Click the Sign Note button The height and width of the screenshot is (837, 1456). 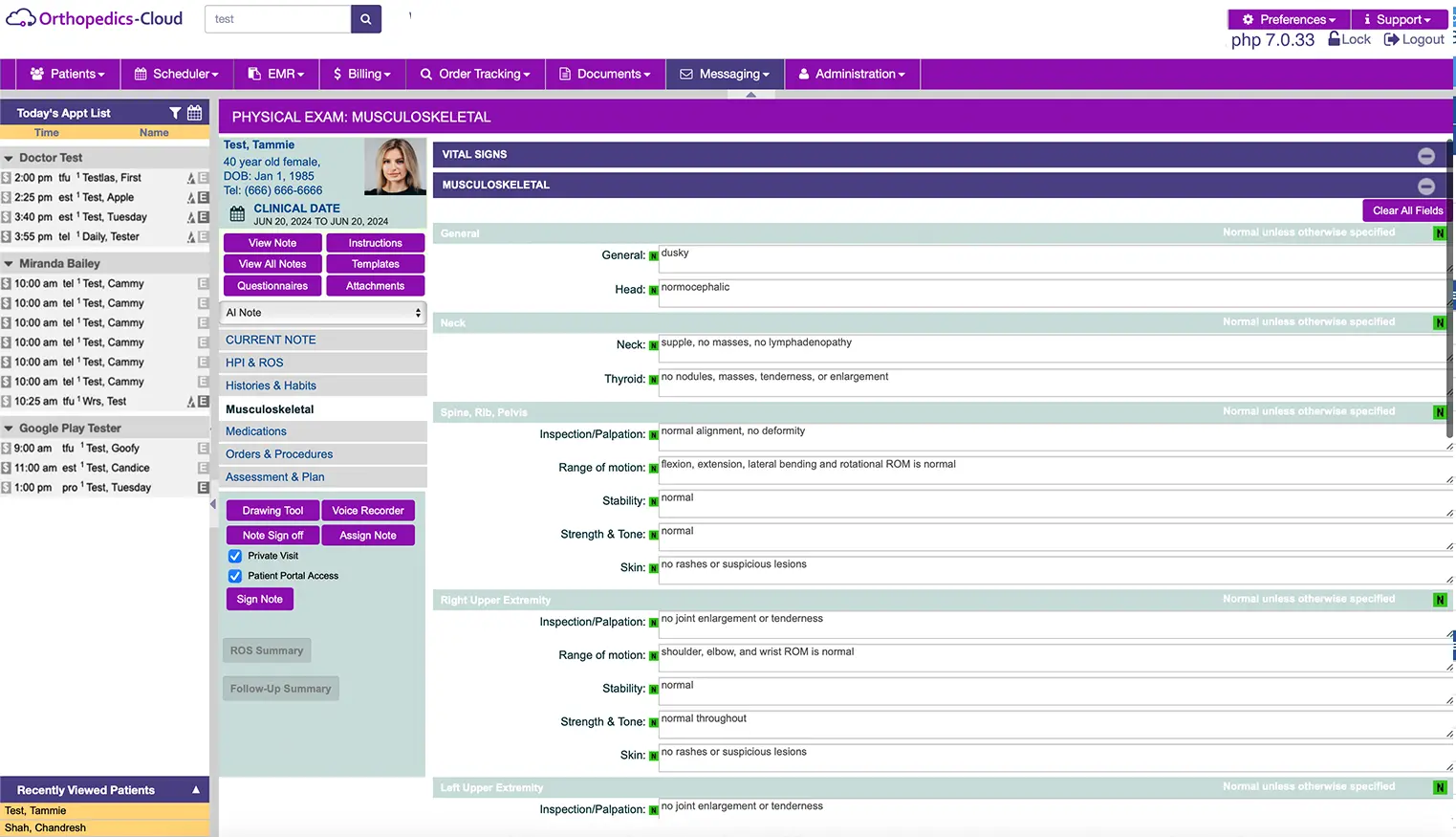(x=260, y=599)
